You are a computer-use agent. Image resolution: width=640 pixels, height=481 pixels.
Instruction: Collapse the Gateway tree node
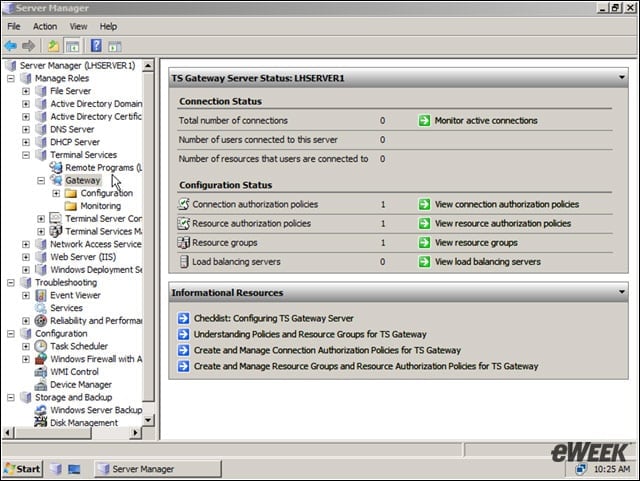pyautogui.click(x=41, y=180)
